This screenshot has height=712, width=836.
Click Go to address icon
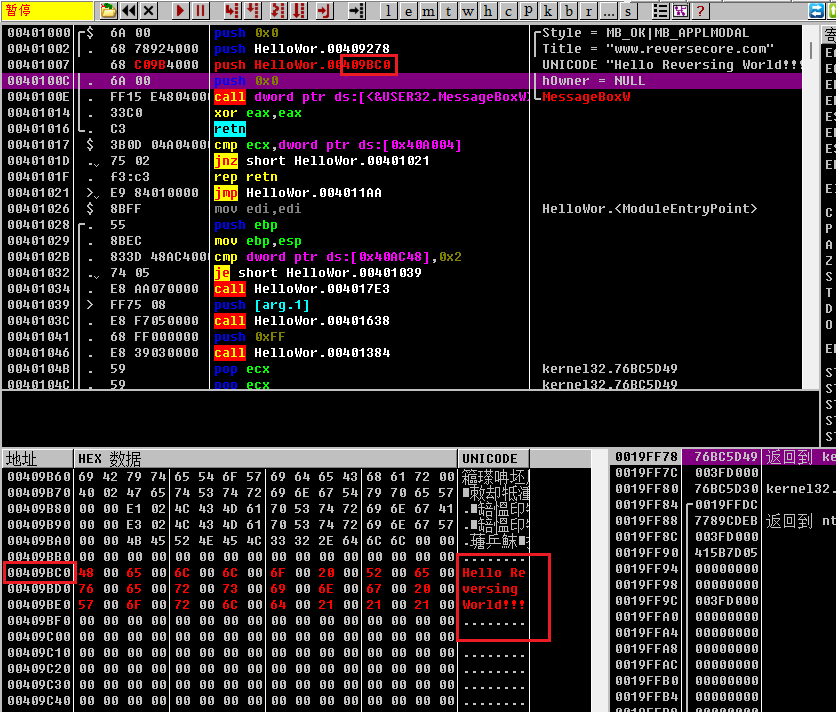click(x=355, y=11)
